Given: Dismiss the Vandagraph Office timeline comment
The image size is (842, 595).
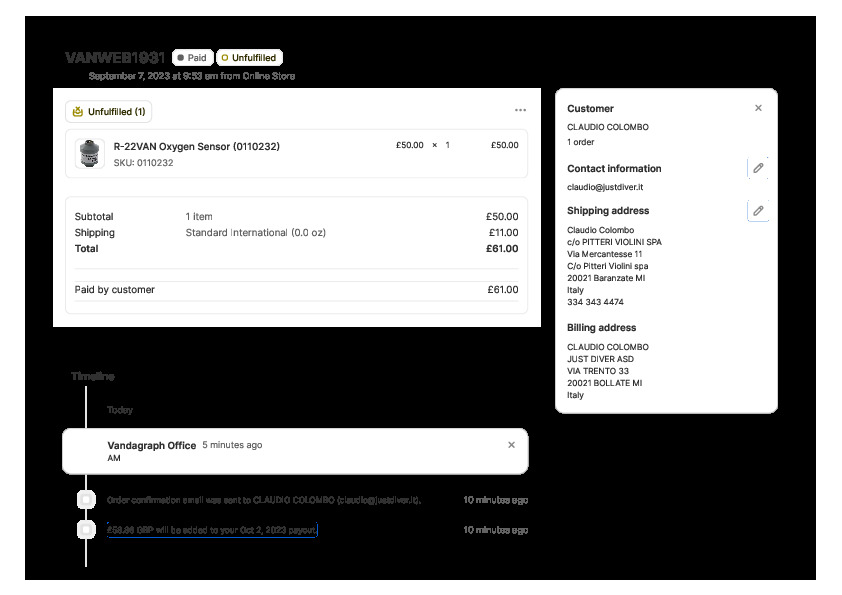Looking at the screenshot, I should pyautogui.click(x=511, y=445).
